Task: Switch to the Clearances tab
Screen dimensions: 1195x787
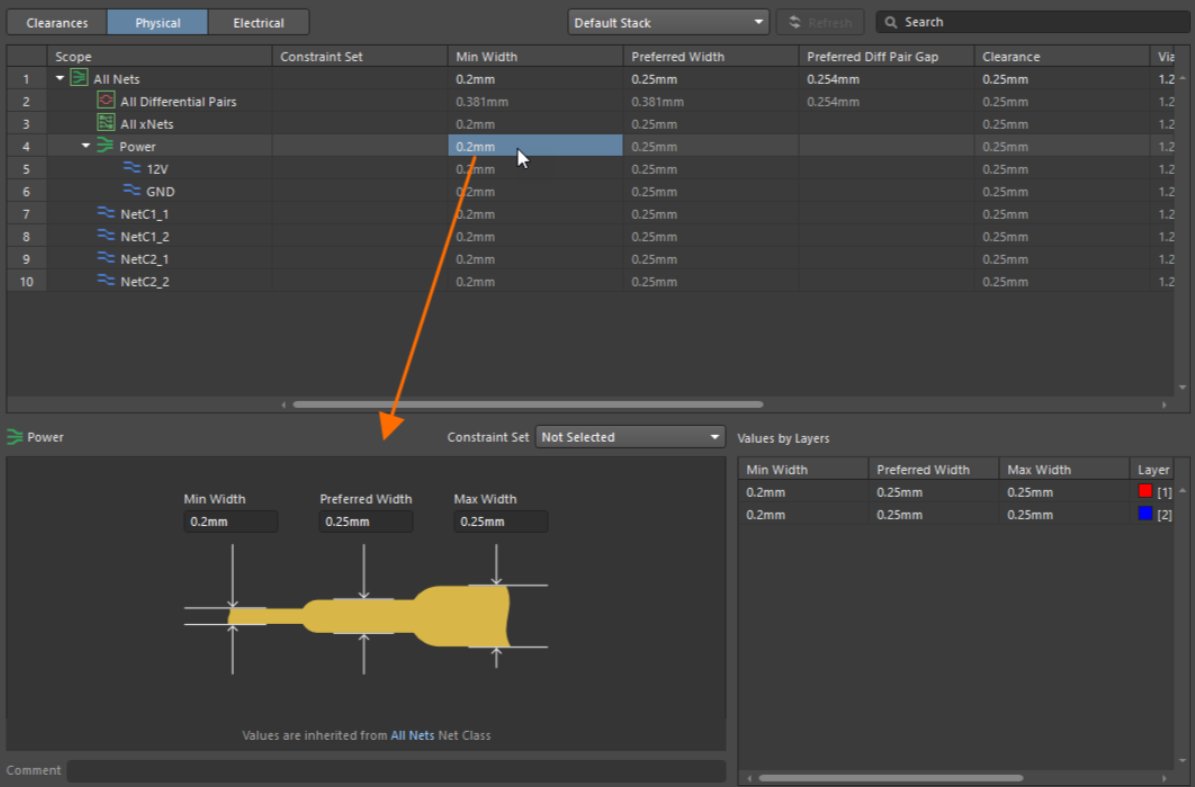Action: 57,22
